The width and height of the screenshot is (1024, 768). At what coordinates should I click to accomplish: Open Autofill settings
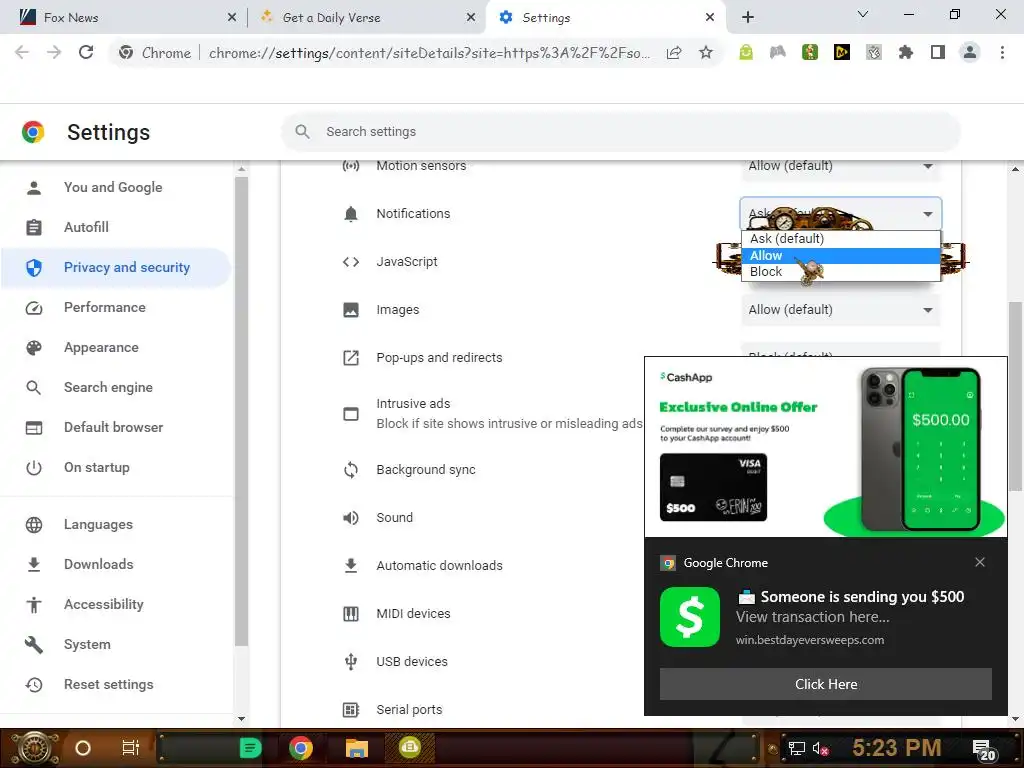pyautogui.click(x=116, y=227)
